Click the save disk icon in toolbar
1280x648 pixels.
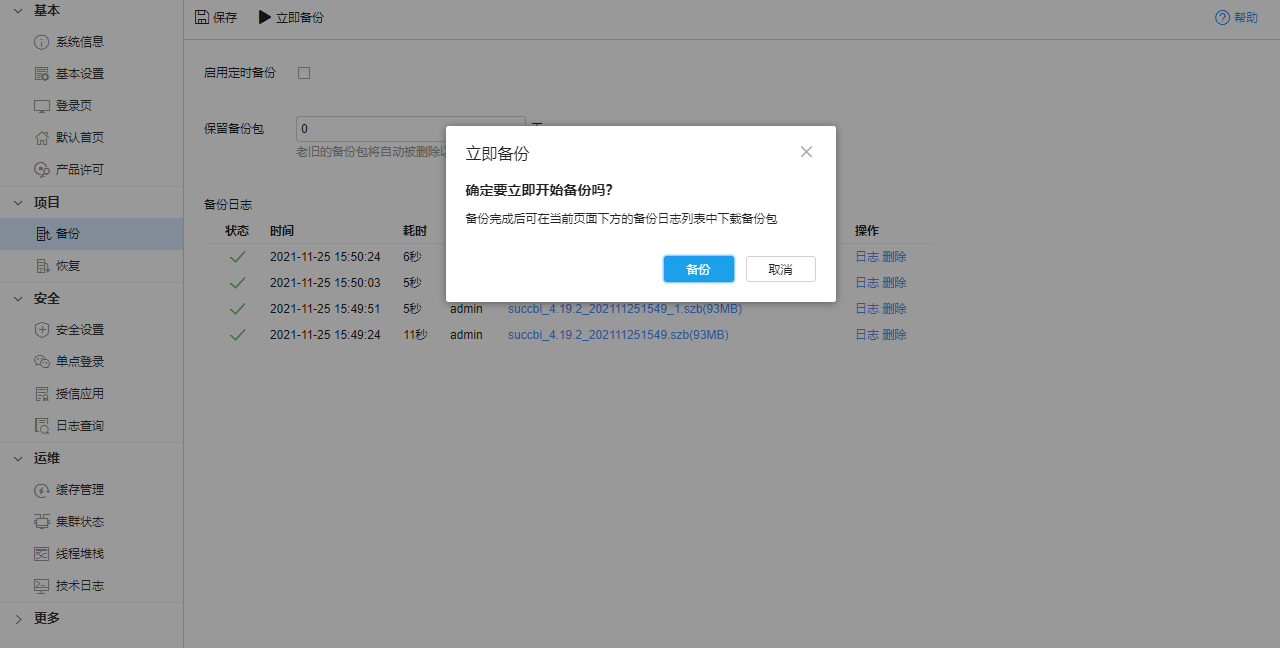pos(202,17)
